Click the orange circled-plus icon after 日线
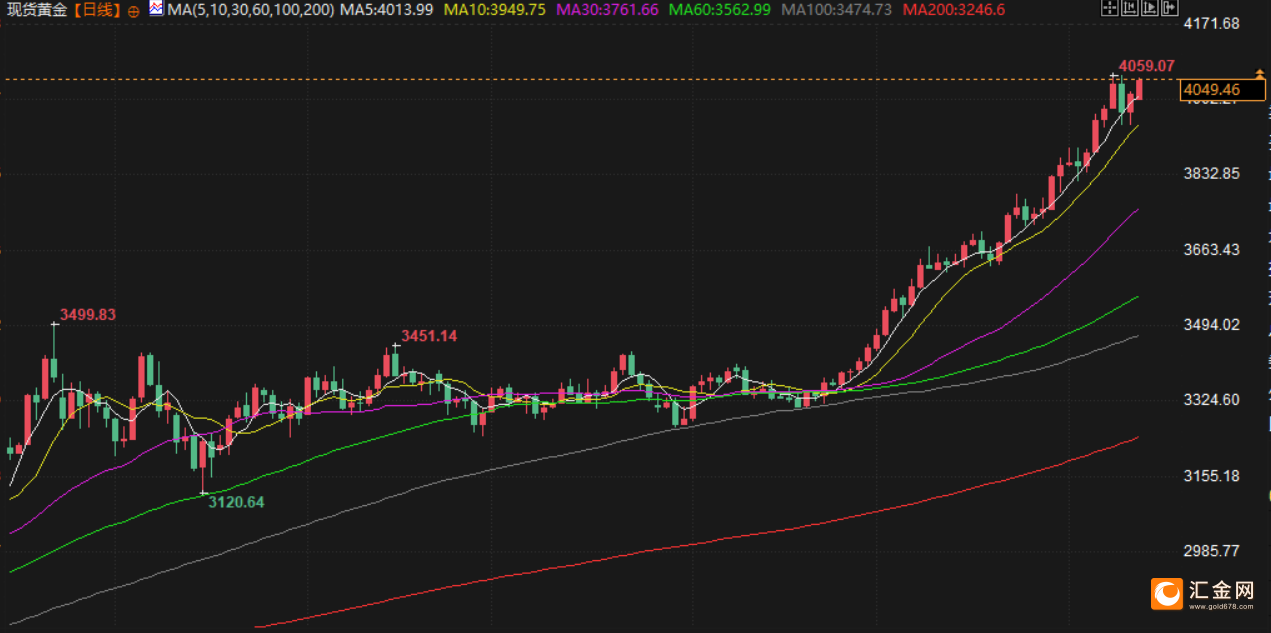Image resolution: width=1271 pixels, height=633 pixels. tap(134, 11)
